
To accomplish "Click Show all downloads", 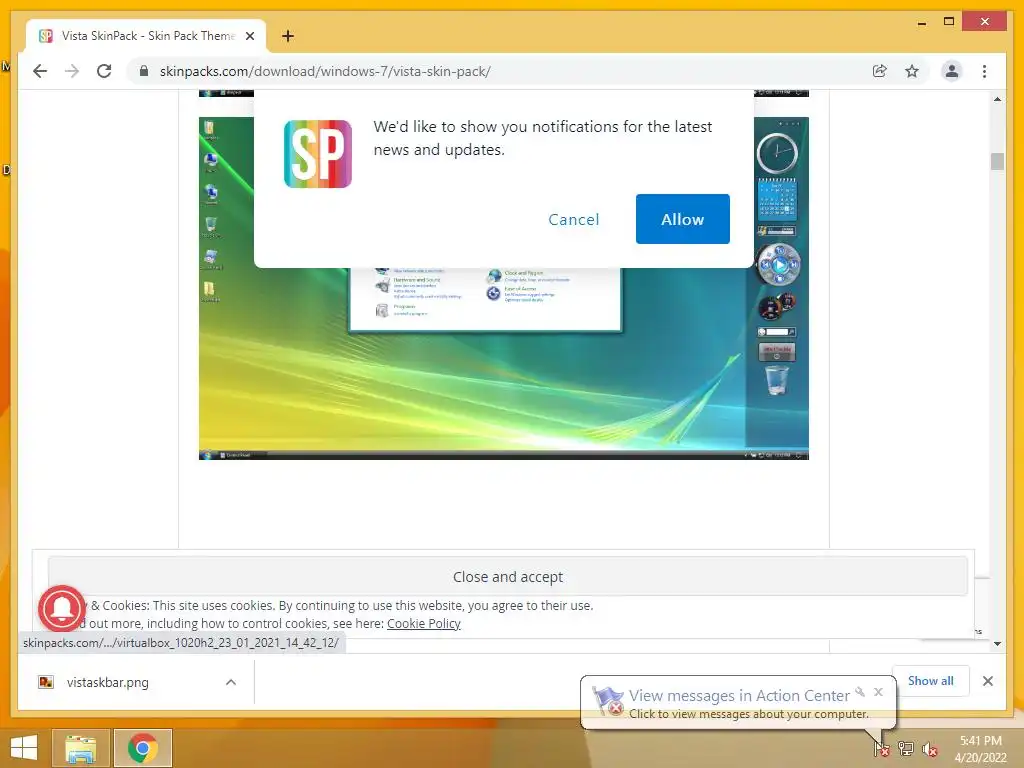I will tap(930, 681).
